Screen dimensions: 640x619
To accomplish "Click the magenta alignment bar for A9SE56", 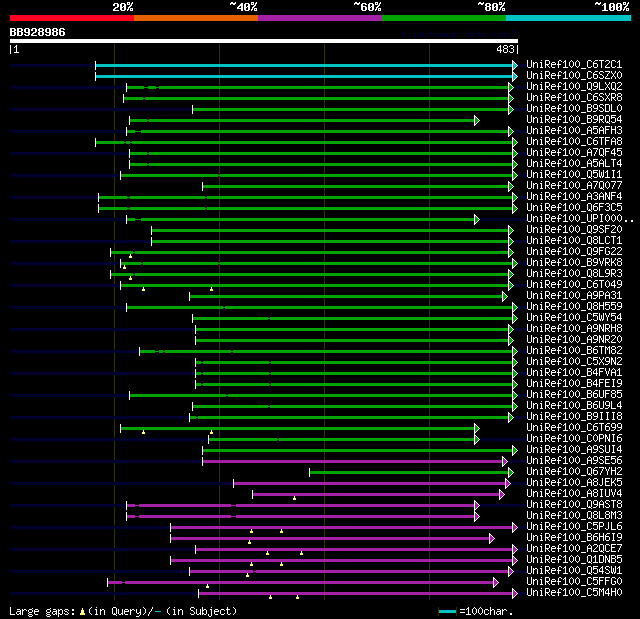I will click(x=353, y=461).
